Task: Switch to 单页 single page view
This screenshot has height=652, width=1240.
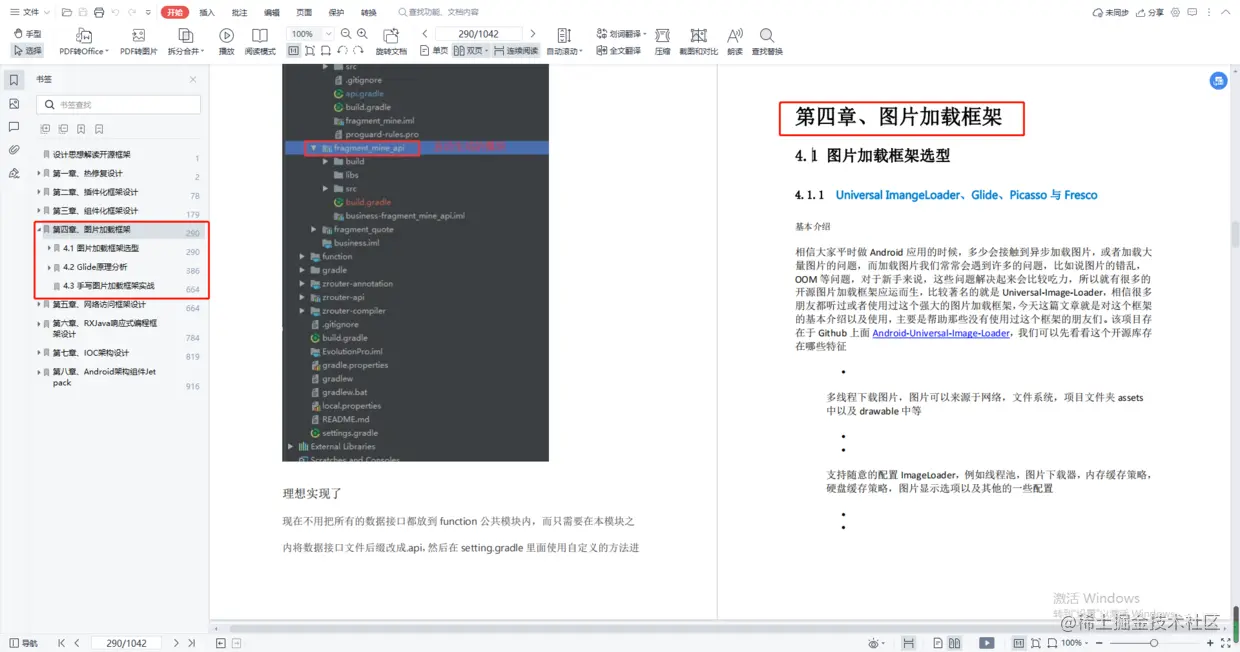Action: click(x=435, y=50)
